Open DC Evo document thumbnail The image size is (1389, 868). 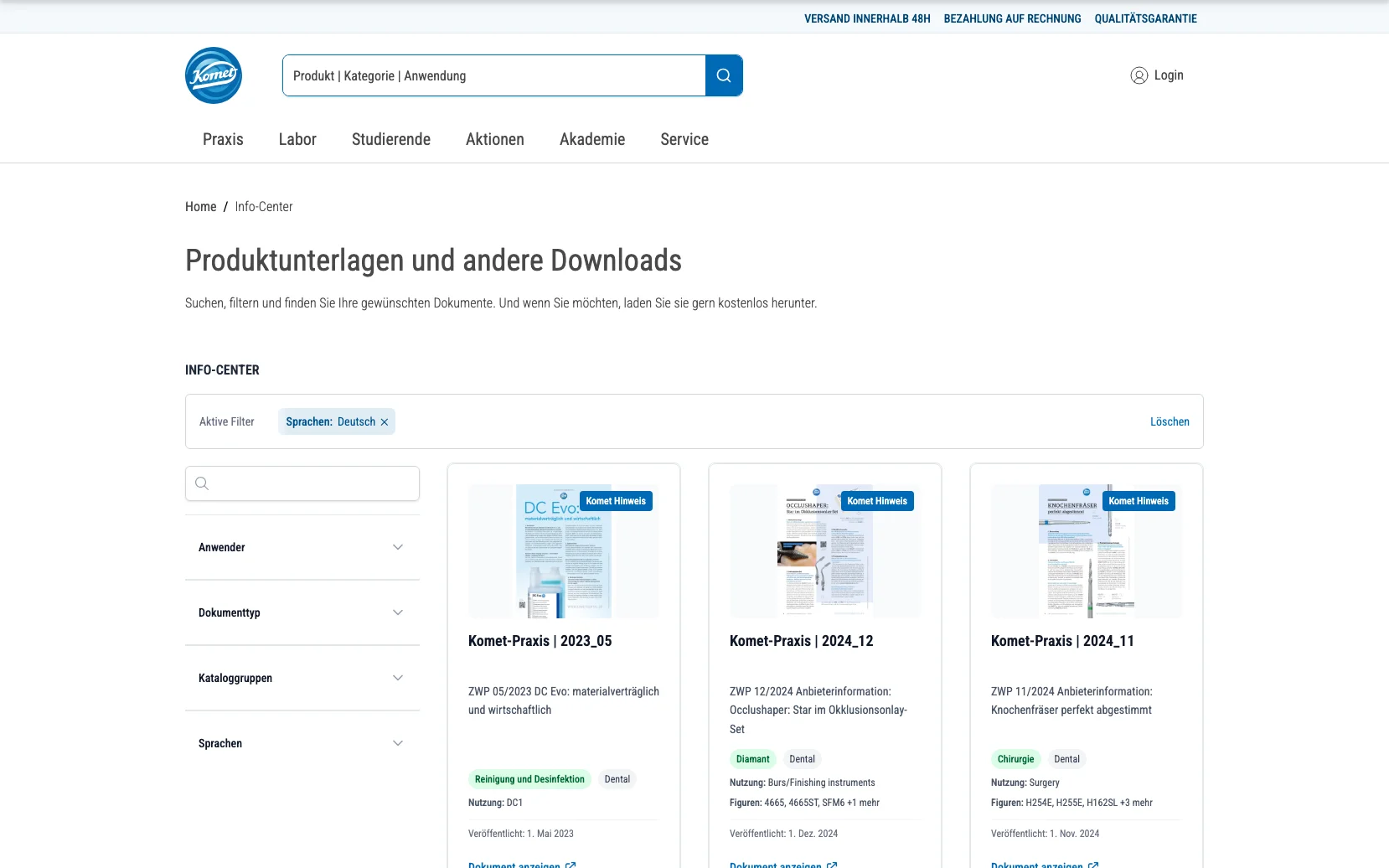tap(564, 551)
